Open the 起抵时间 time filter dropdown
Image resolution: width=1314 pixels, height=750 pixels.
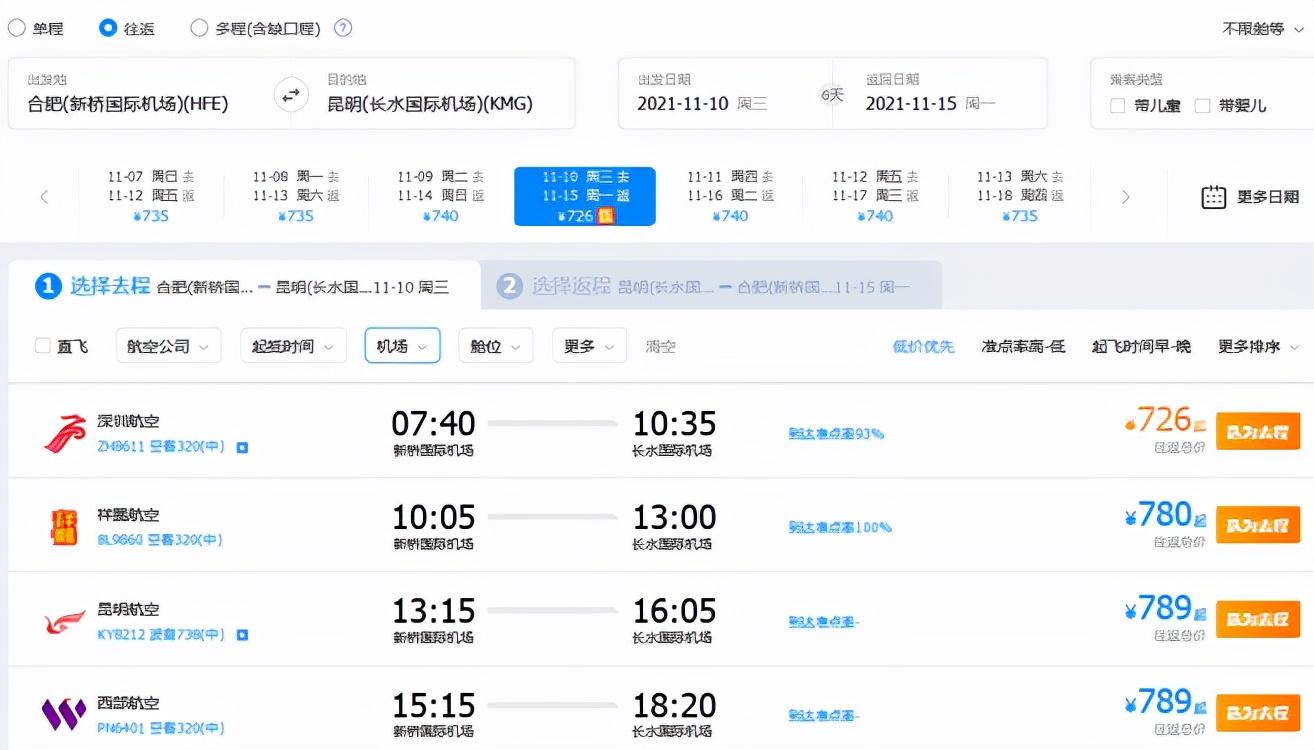(x=293, y=346)
